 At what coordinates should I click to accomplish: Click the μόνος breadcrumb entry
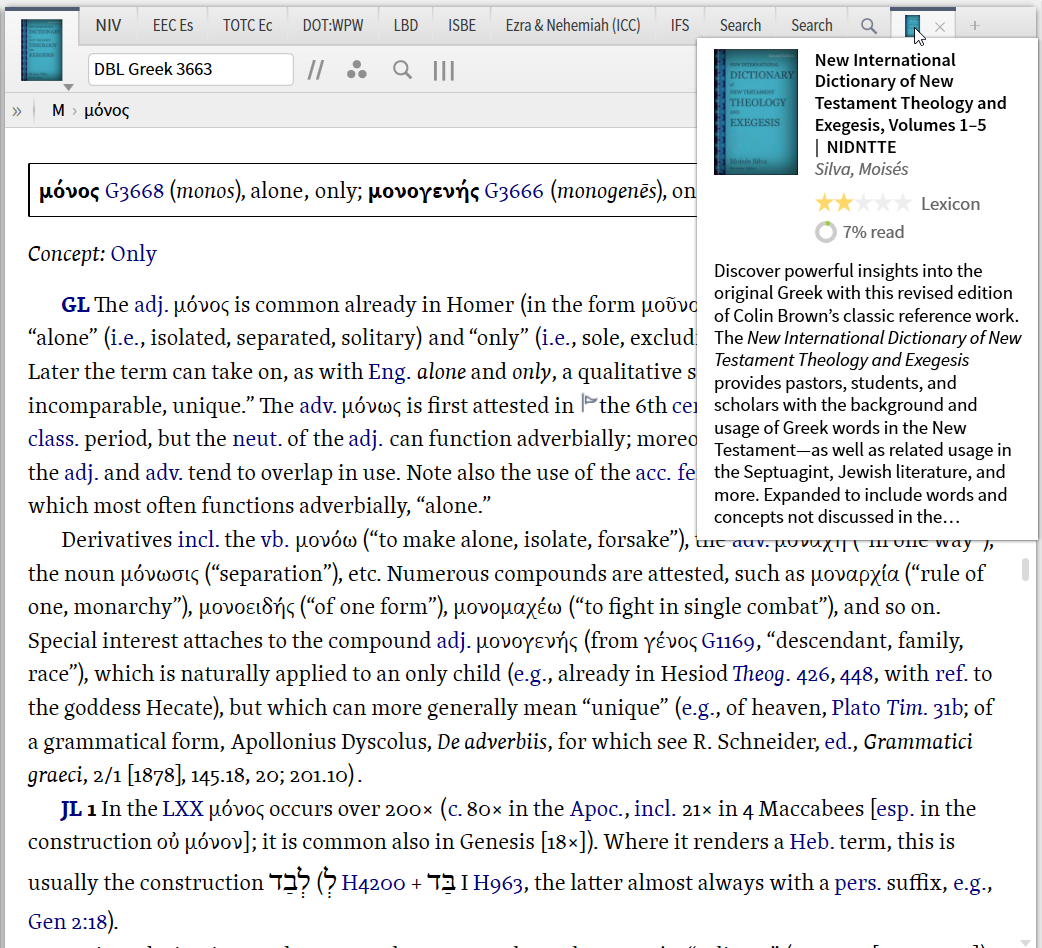tap(106, 110)
